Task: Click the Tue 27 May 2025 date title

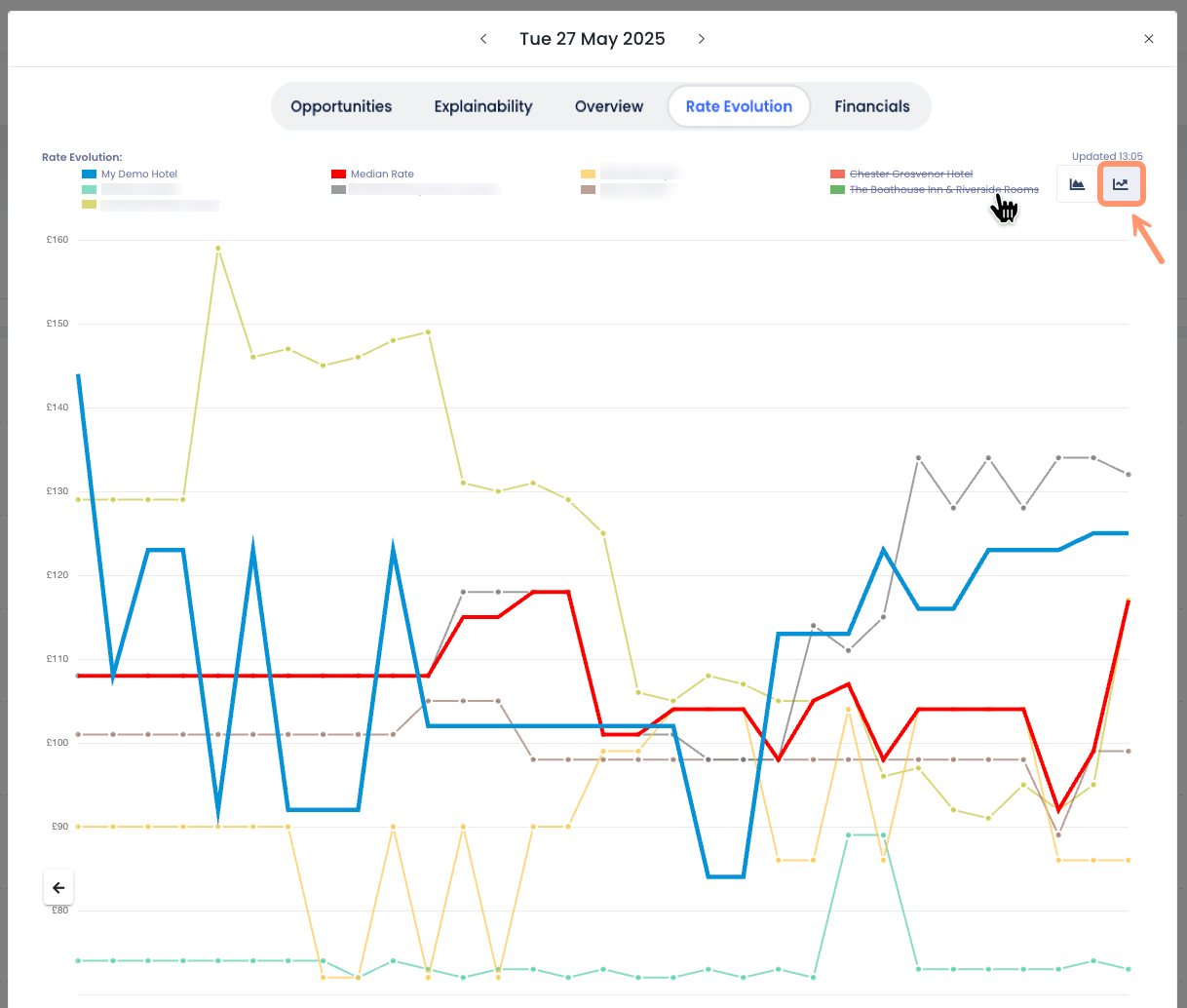Action: (593, 39)
